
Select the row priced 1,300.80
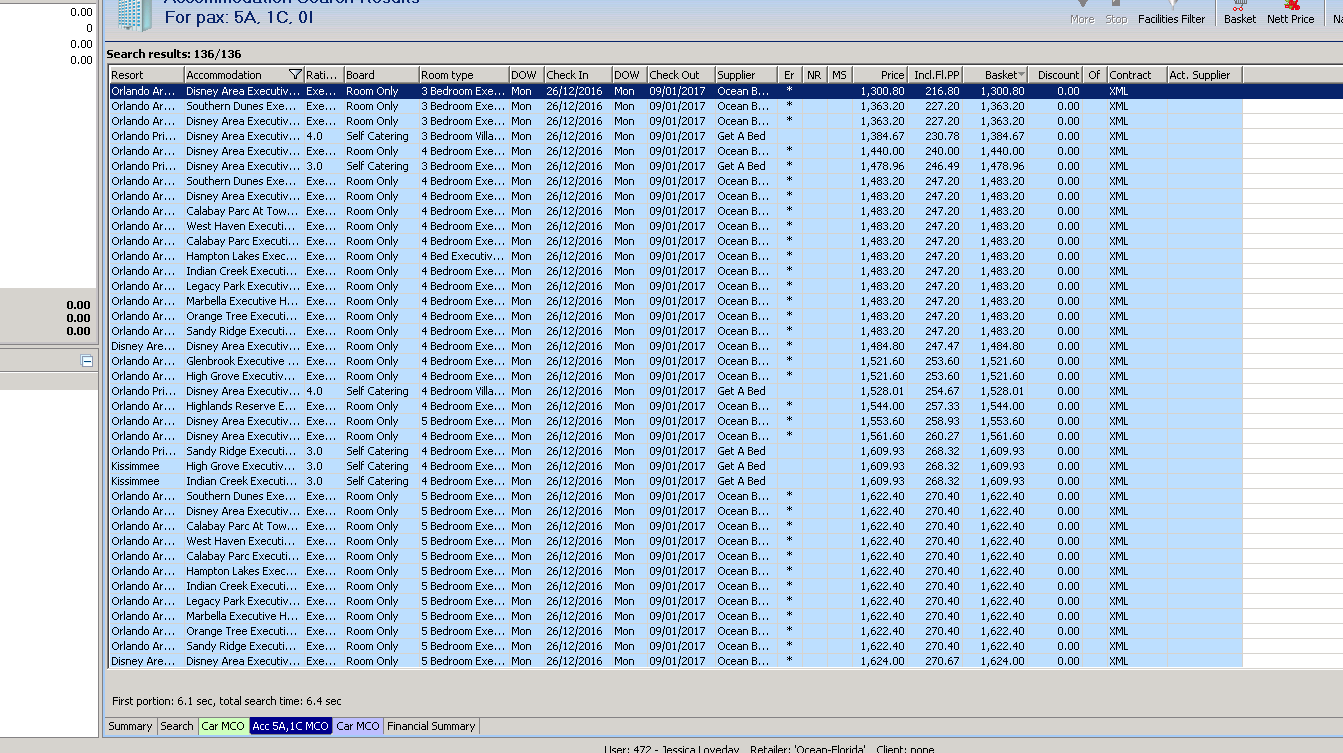click(675, 91)
